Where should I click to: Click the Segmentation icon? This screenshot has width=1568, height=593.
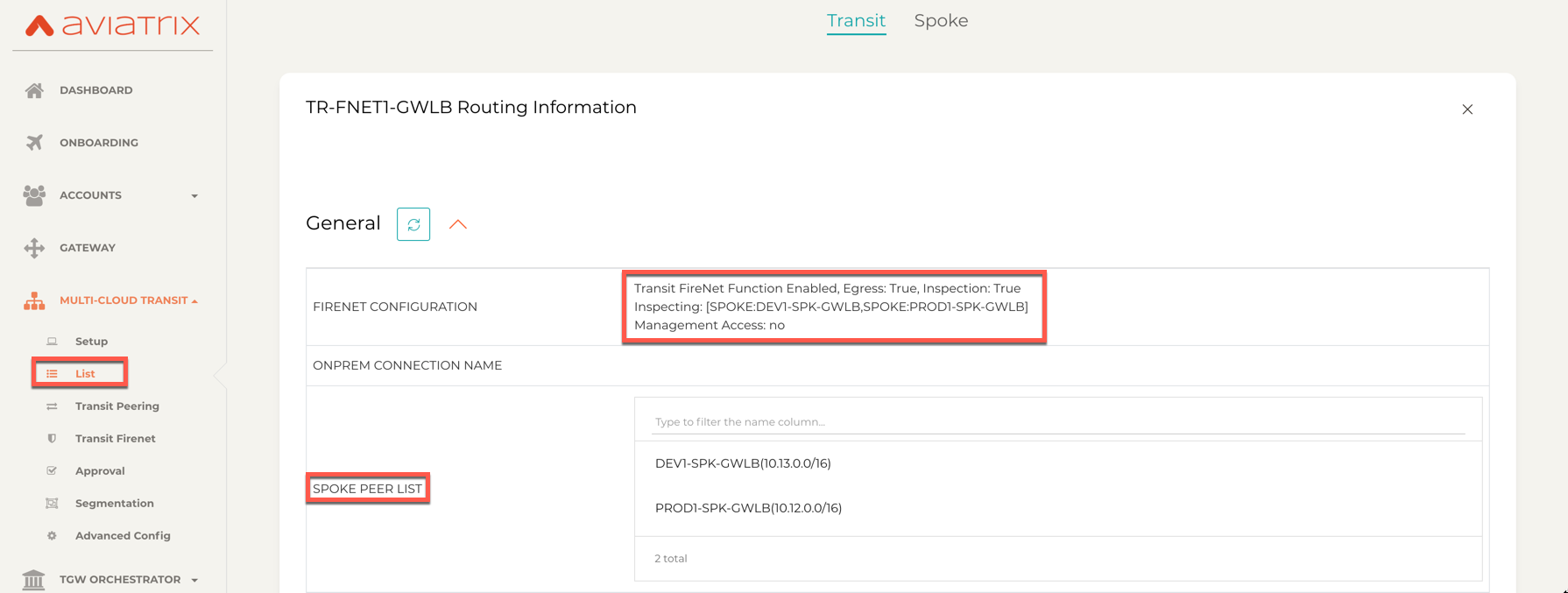click(x=52, y=504)
